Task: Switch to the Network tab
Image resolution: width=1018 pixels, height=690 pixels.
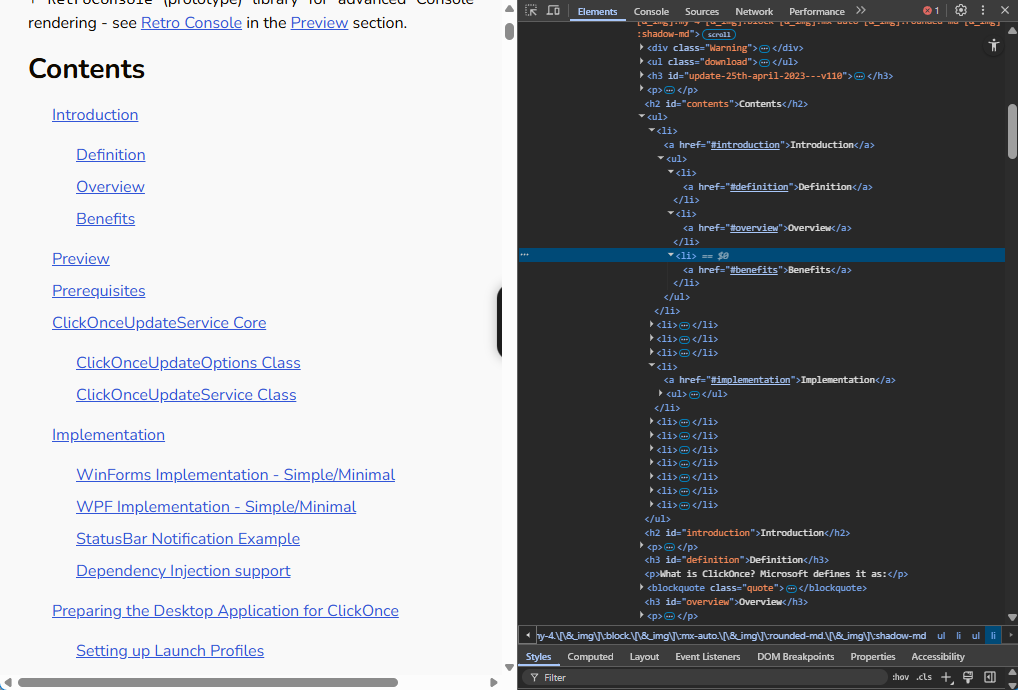Action: [x=754, y=11]
